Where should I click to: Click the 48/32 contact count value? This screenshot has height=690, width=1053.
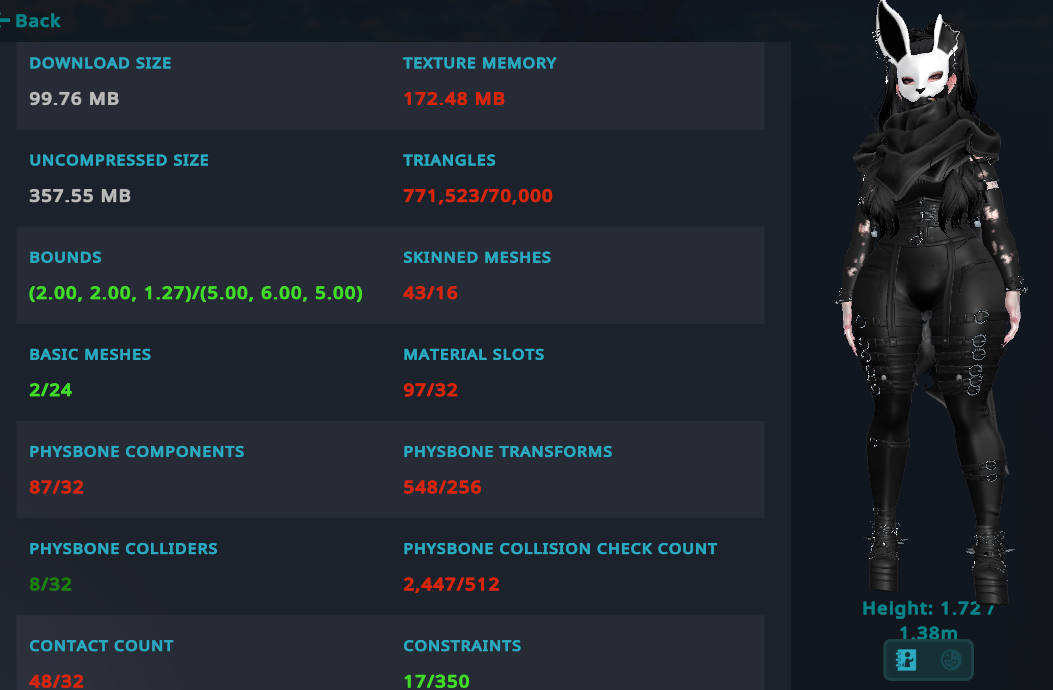point(56,681)
